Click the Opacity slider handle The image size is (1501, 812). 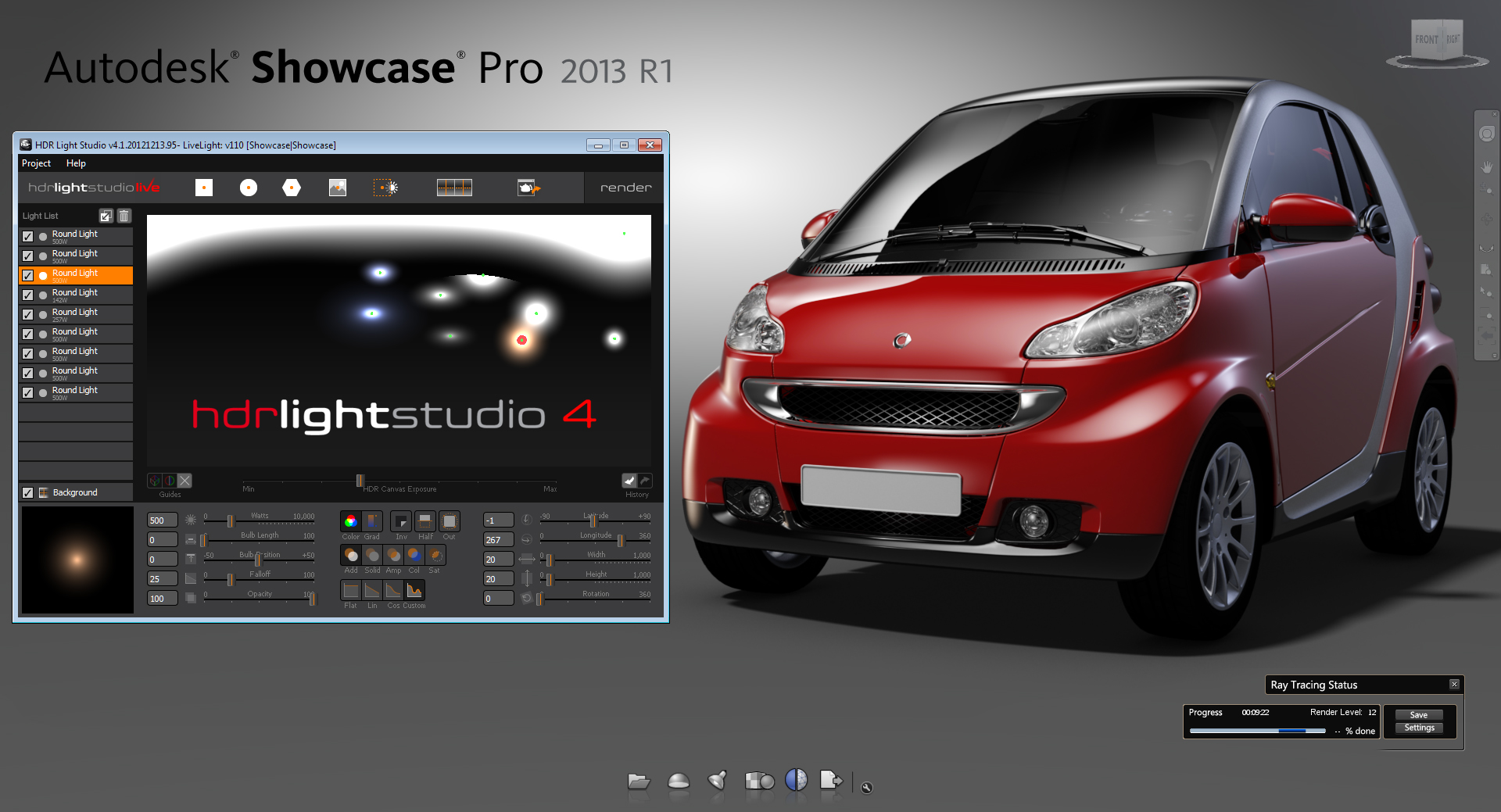coord(312,599)
